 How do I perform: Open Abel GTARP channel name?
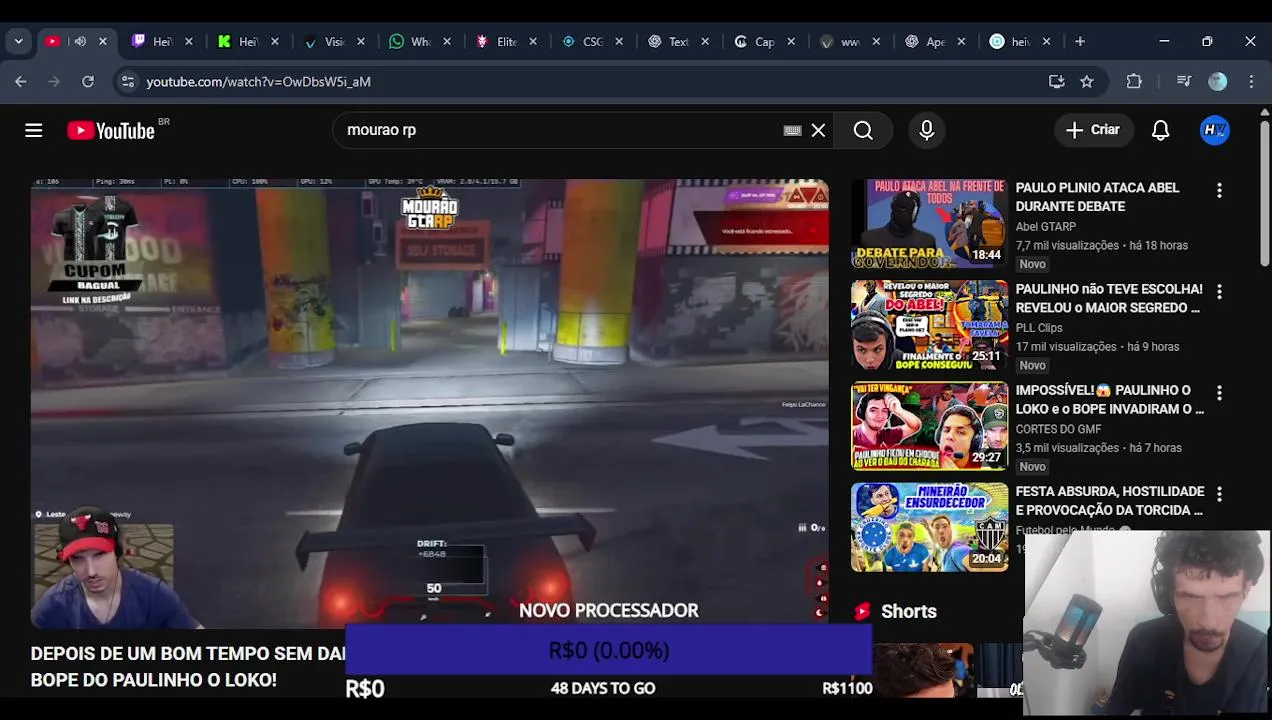[x=1046, y=227]
